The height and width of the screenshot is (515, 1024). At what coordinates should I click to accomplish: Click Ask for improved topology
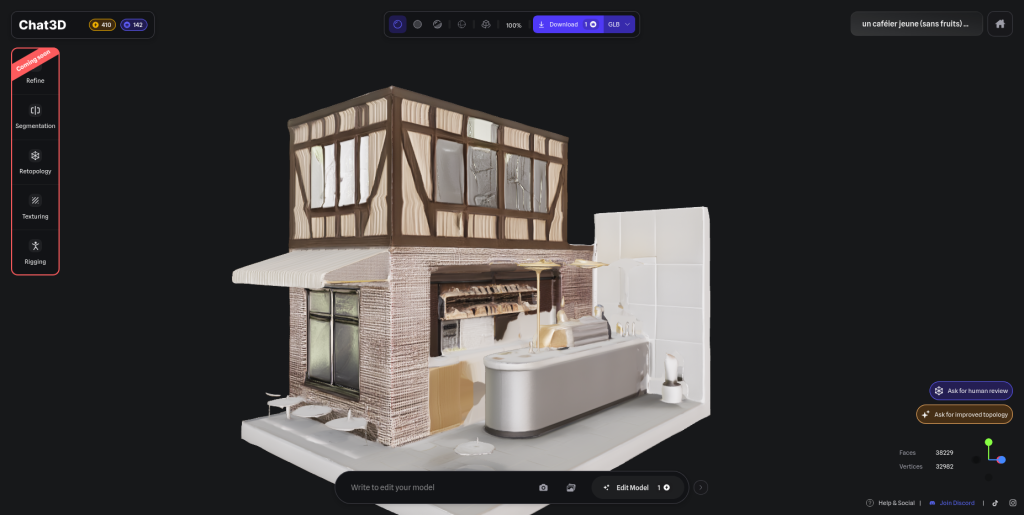[x=964, y=414]
